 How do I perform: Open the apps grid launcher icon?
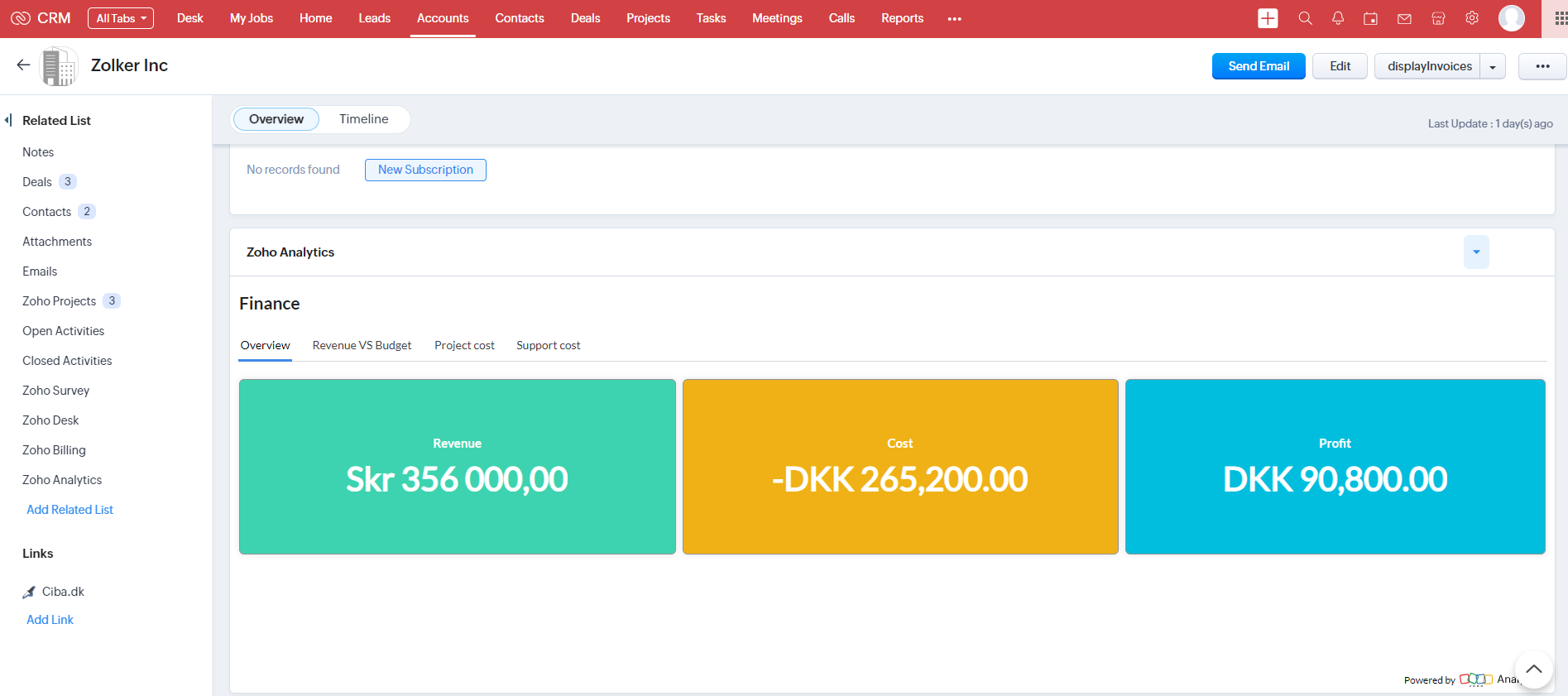1561,18
